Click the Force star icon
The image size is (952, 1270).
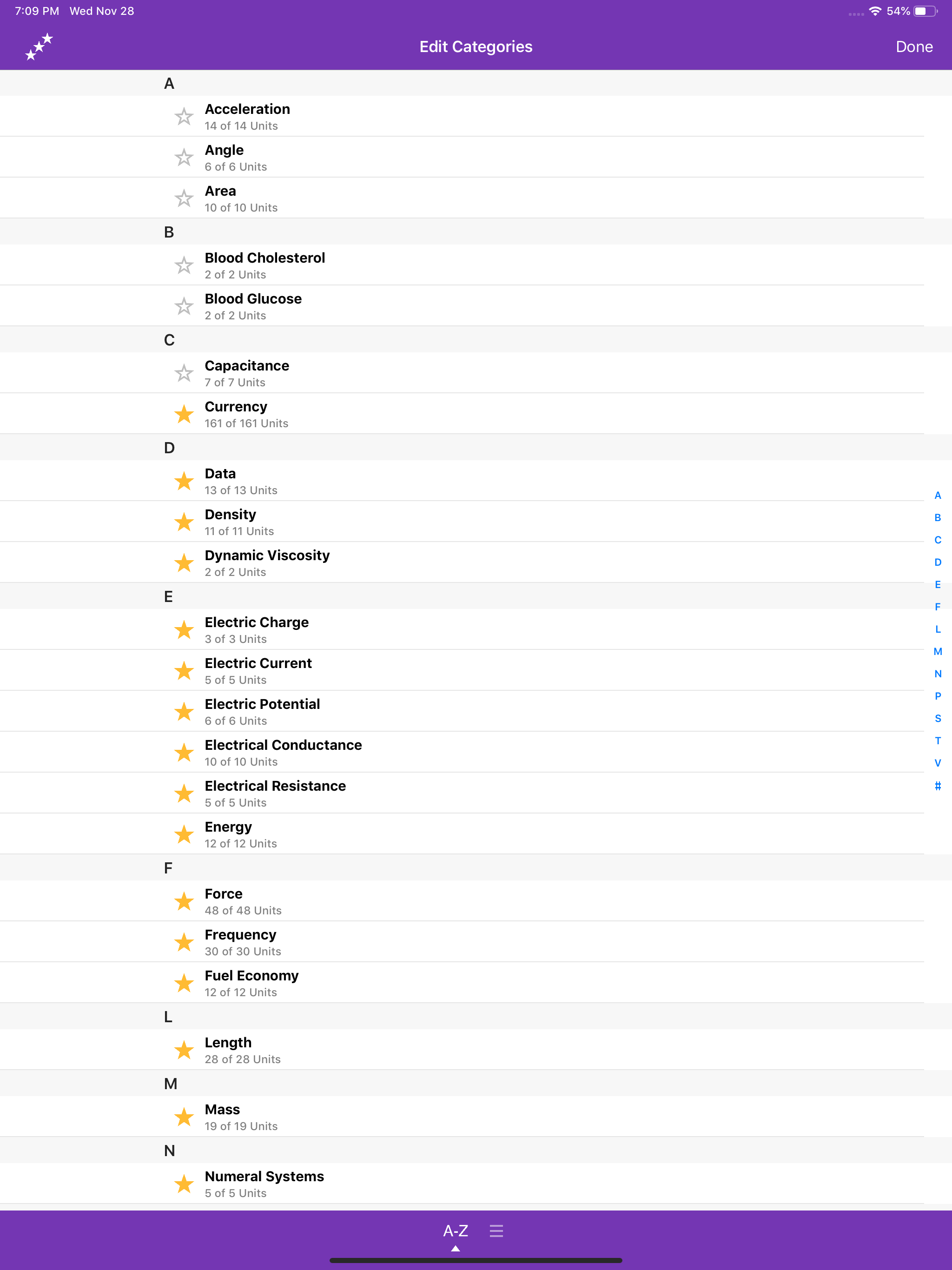point(184,901)
